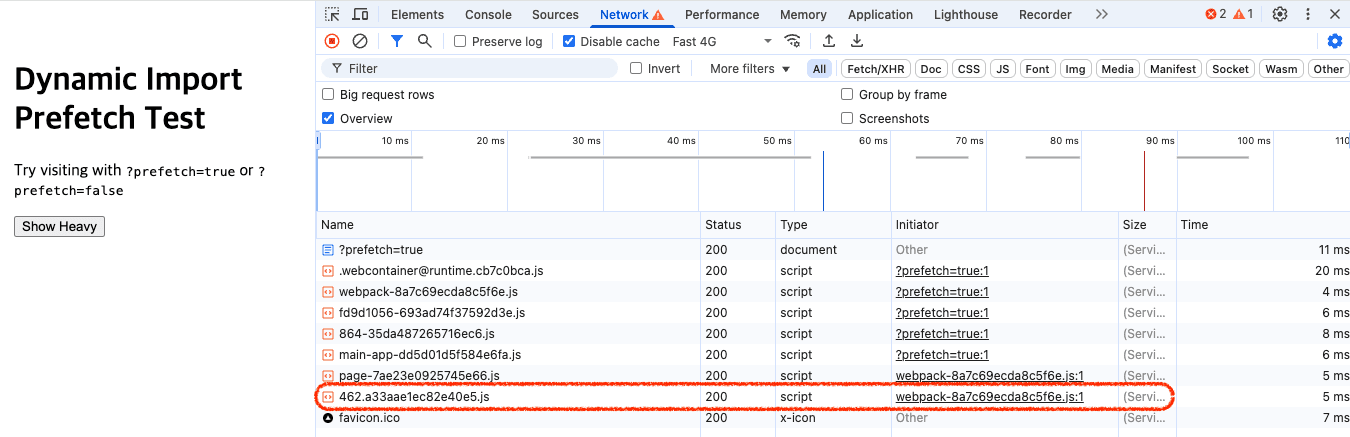Enable Big request rows option
The image size is (1350, 437).
(328, 95)
